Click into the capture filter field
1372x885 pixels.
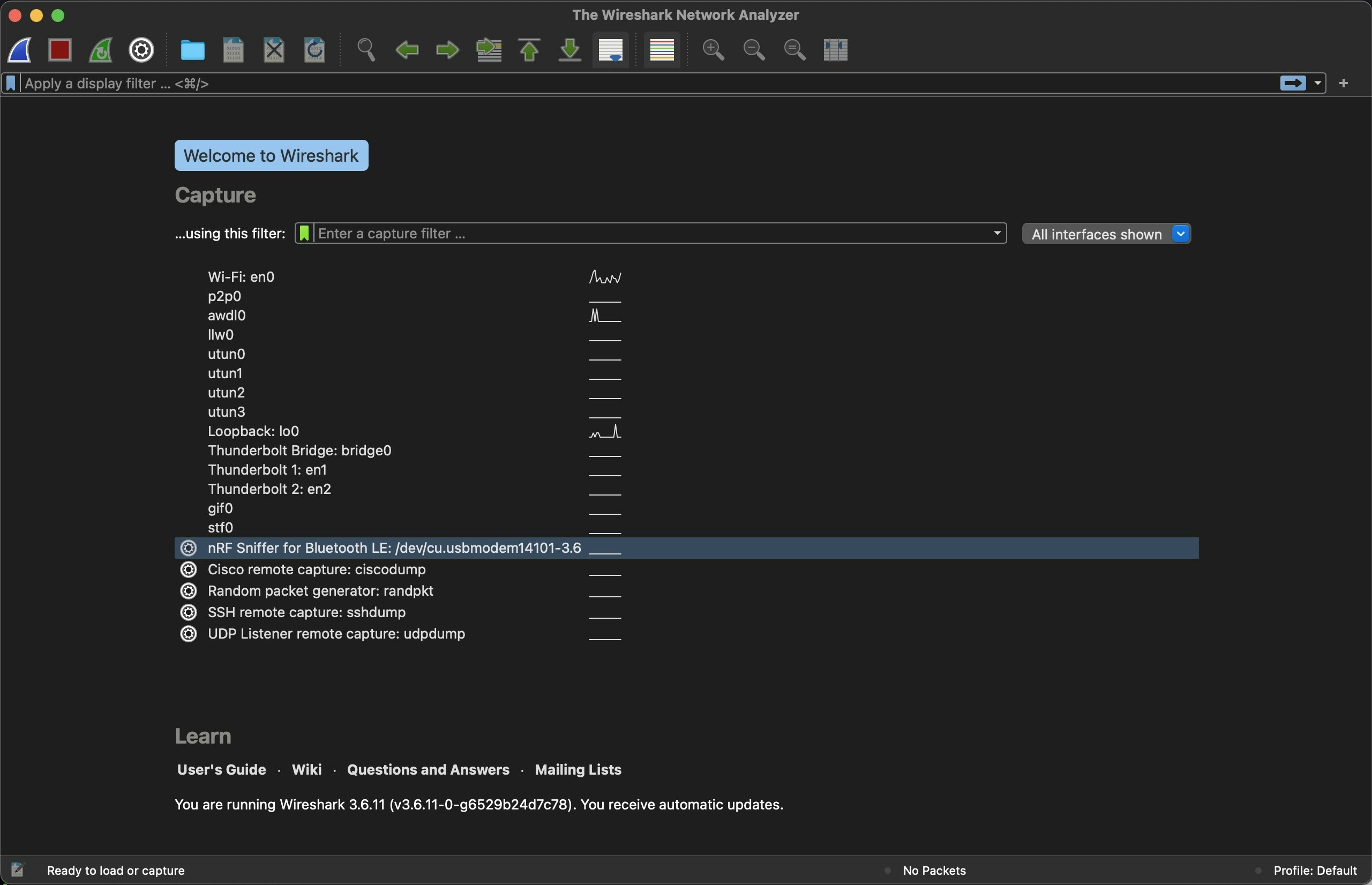click(x=649, y=234)
